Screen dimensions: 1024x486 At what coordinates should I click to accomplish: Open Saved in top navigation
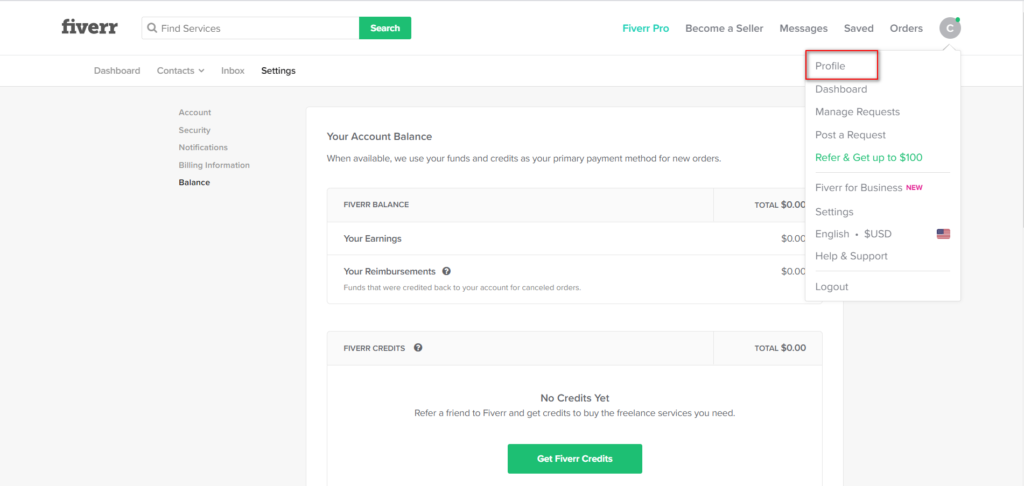pos(858,28)
